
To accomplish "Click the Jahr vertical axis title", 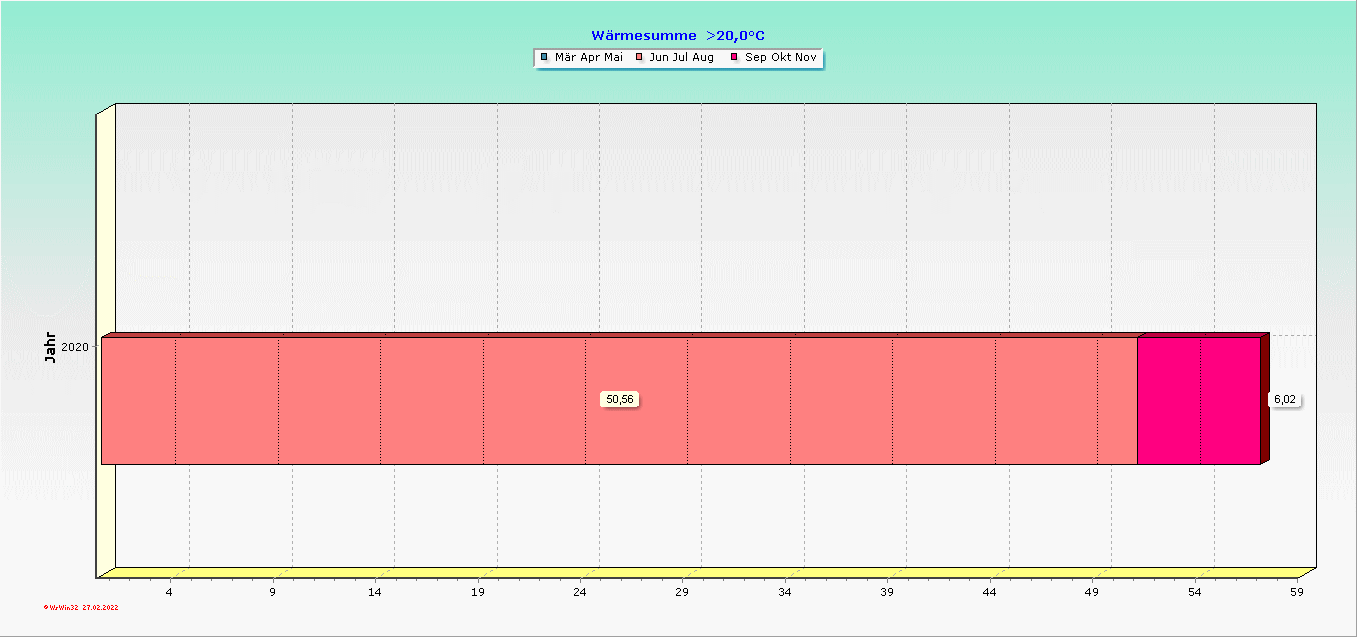I will pos(51,346).
